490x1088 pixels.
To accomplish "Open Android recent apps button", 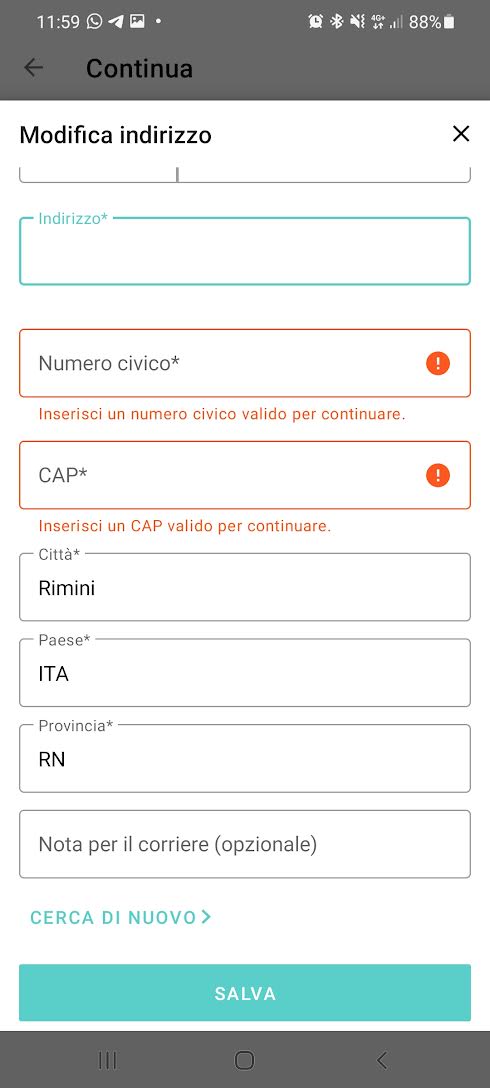I will tap(107, 1060).
